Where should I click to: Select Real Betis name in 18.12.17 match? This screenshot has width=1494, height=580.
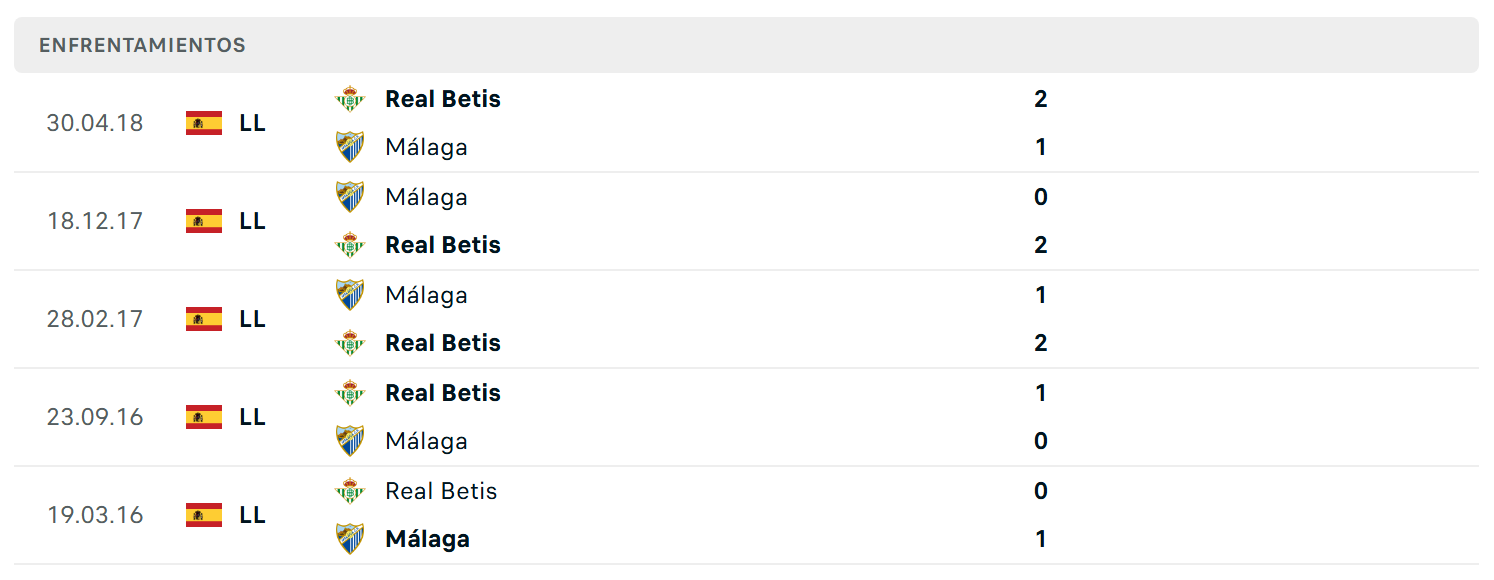tap(443, 245)
